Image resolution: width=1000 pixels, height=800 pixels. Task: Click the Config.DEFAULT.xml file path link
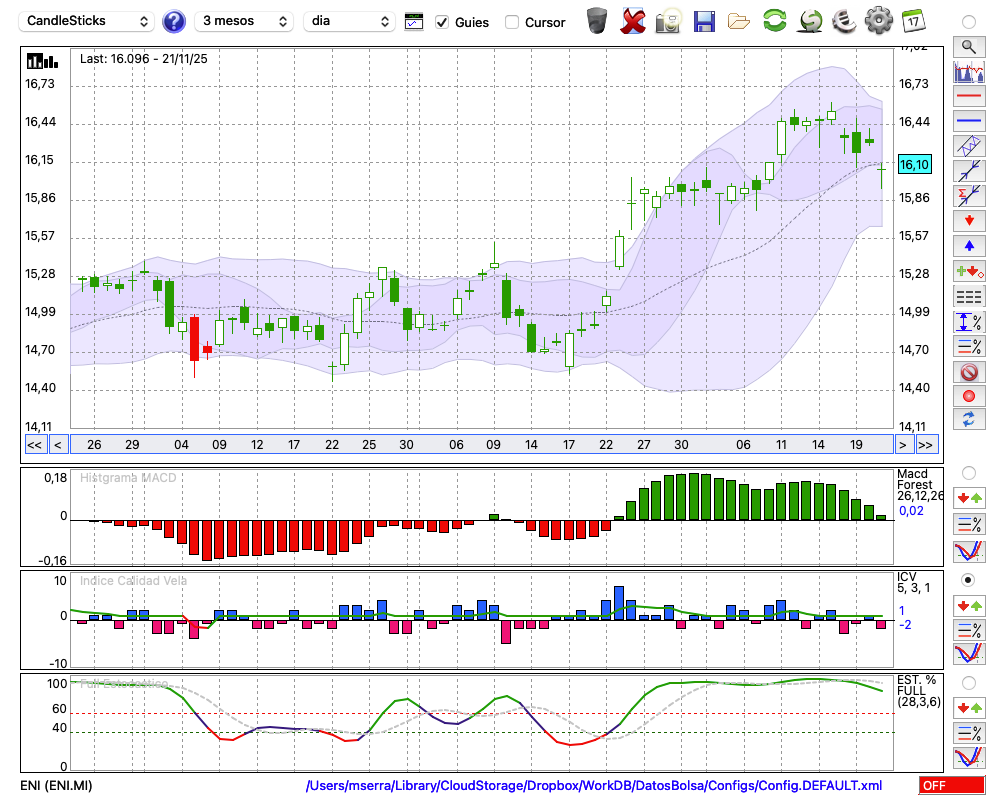(594, 786)
